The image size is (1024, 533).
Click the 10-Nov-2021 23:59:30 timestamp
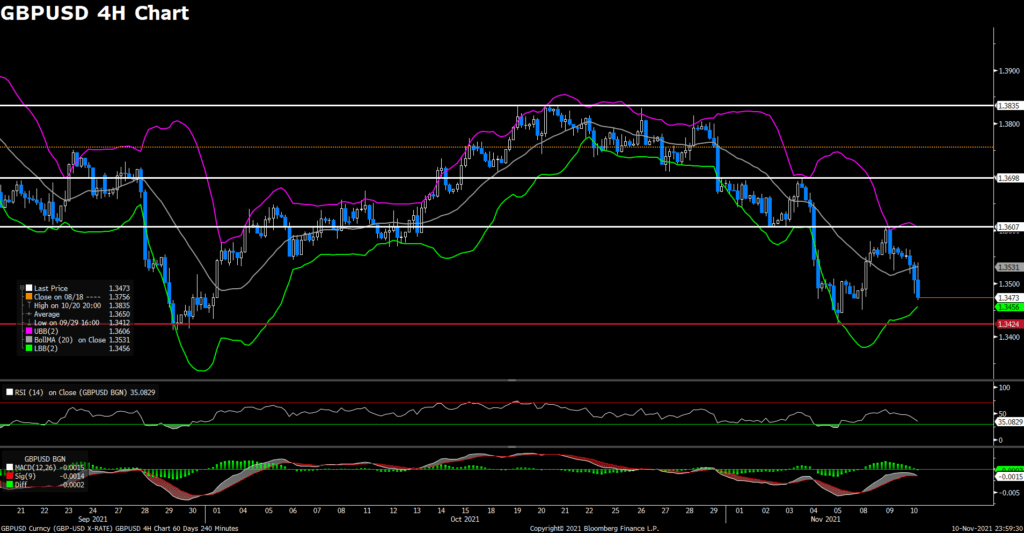[987, 528]
